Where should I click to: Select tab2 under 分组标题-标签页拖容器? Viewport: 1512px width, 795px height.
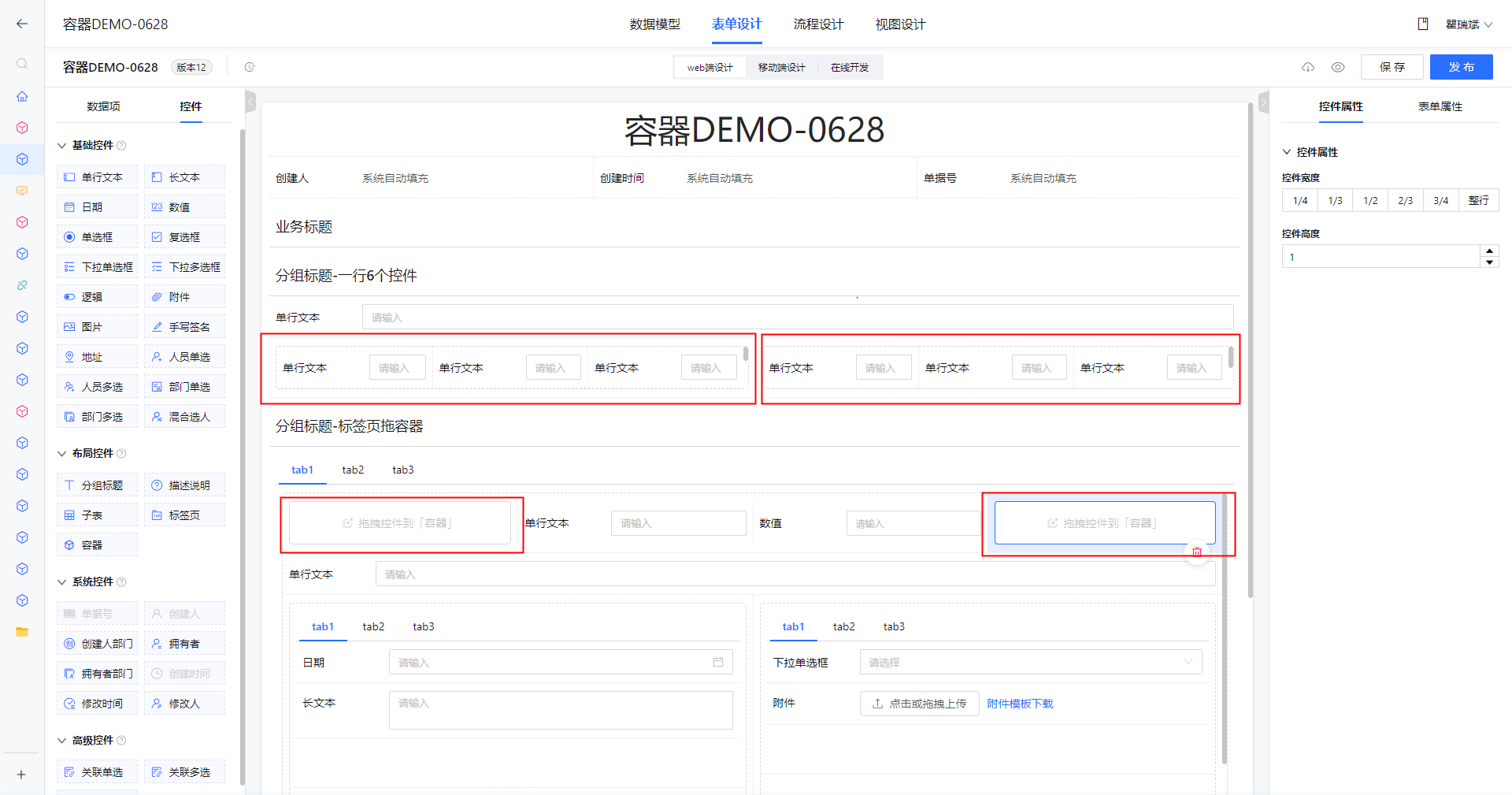point(353,470)
